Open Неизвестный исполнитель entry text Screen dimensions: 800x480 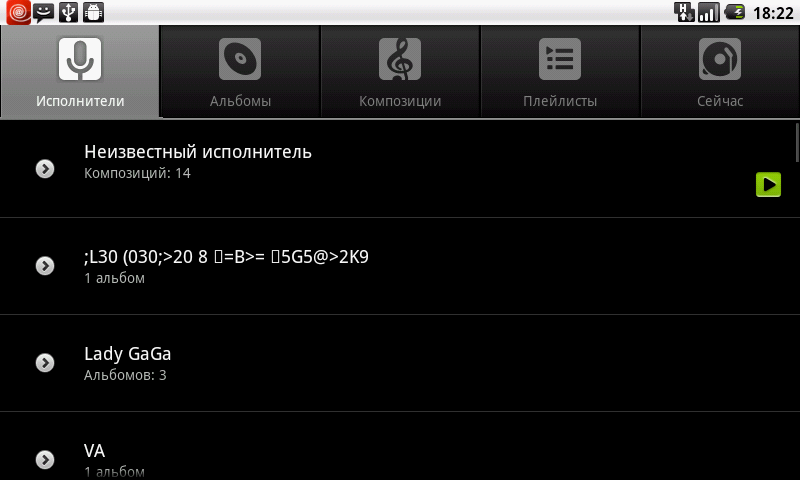(x=198, y=151)
